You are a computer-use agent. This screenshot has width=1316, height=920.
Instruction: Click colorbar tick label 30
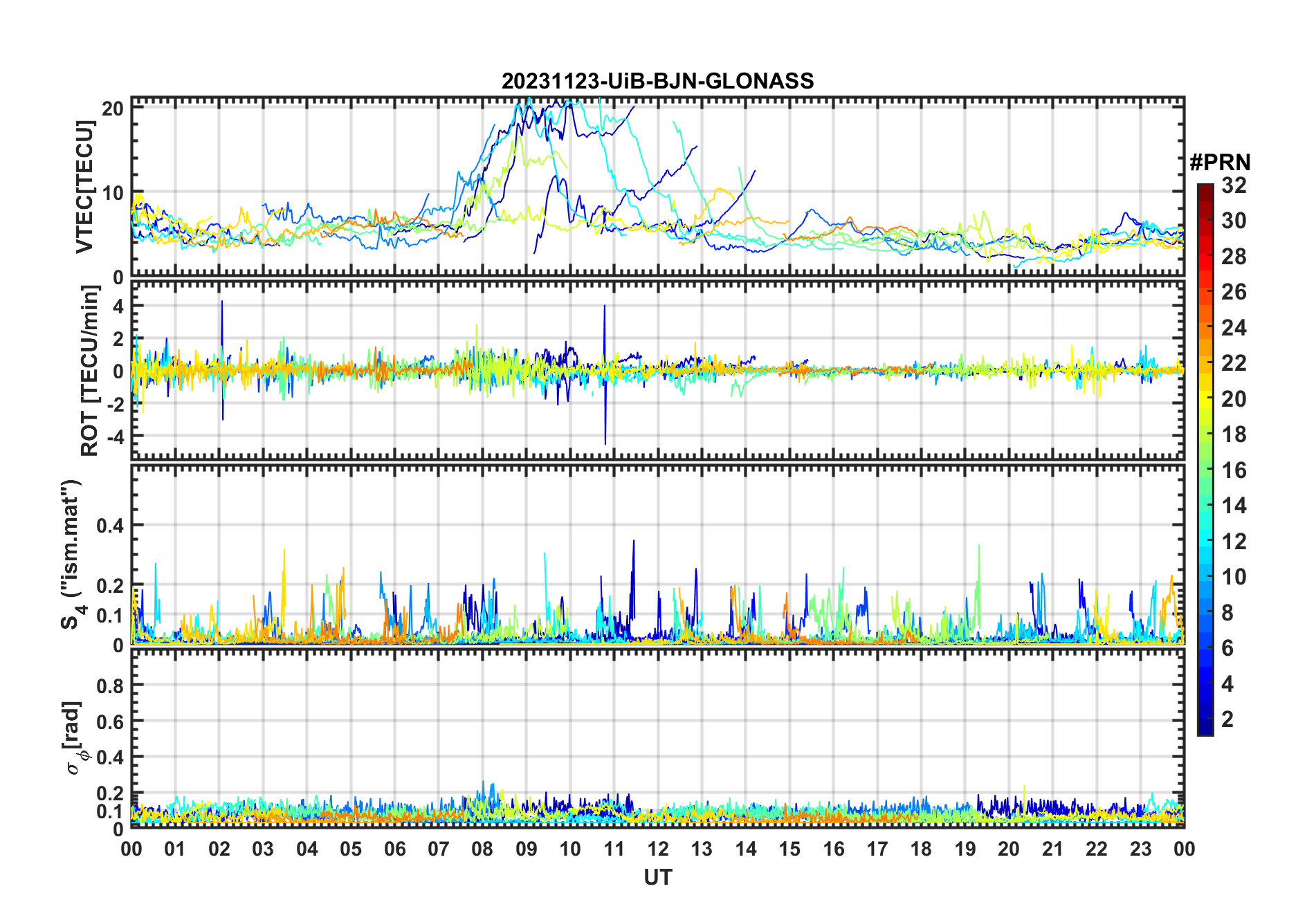[x=1234, y=221]
